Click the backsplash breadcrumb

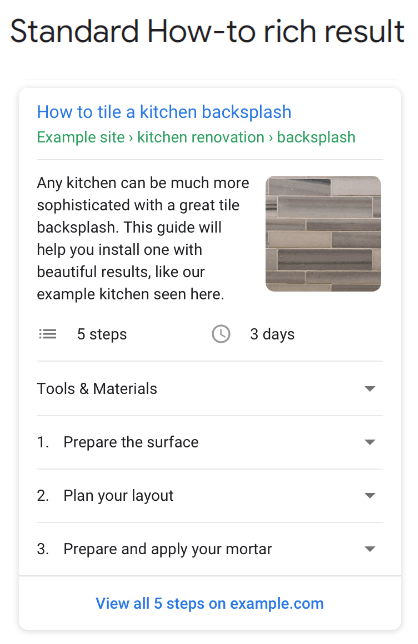[x=316, y=137]
